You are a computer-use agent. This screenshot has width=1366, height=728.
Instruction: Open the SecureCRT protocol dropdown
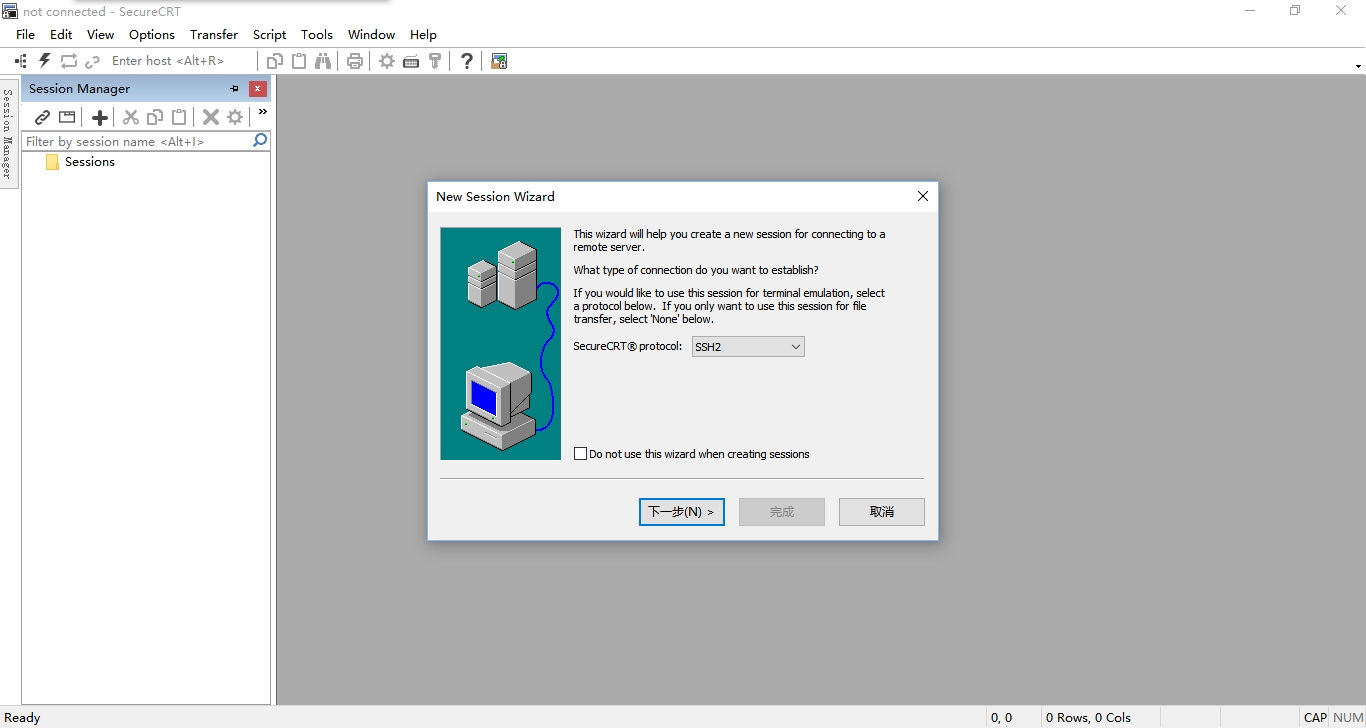point(748,347)
